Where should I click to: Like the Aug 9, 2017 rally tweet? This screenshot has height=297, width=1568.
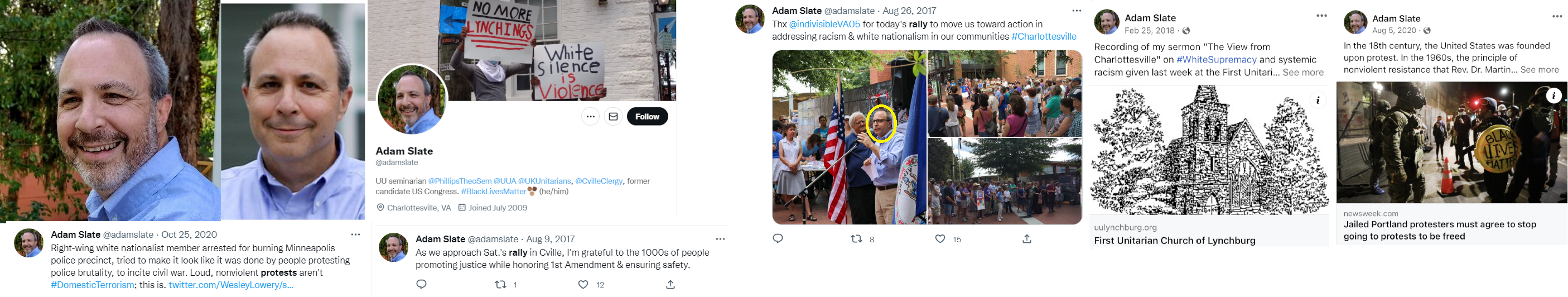(583, 284)
